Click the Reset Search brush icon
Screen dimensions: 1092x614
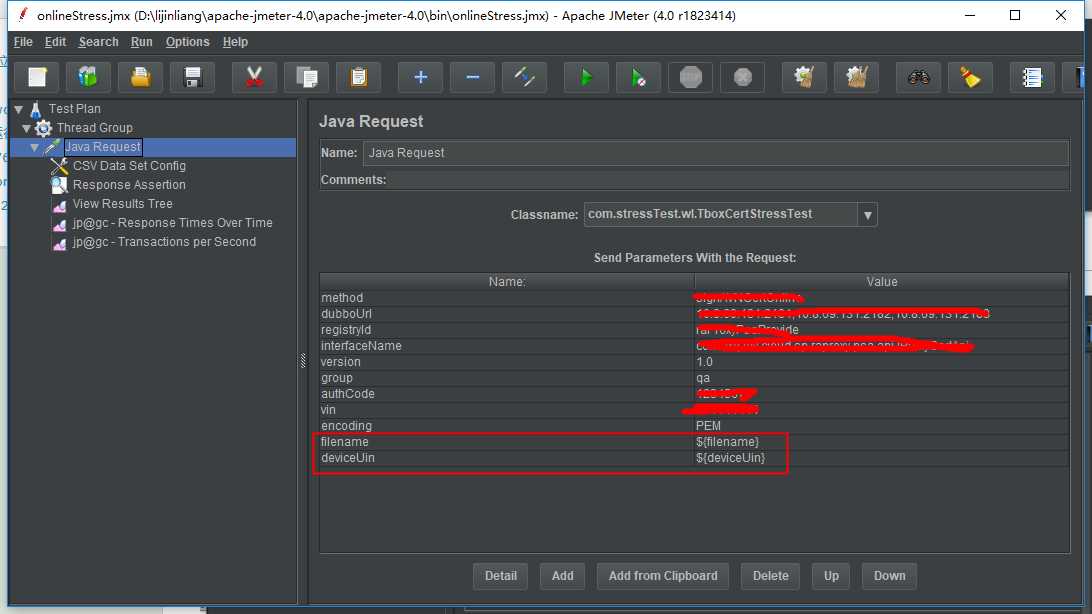click(x=970, y=77)
